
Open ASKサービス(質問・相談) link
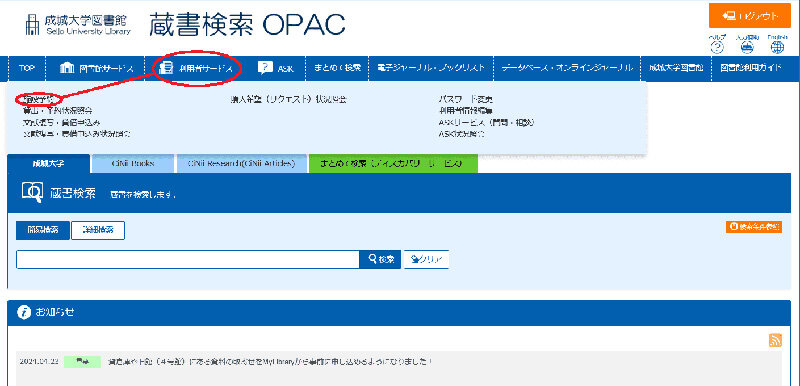pyautogui.click(x=486, y=122)
